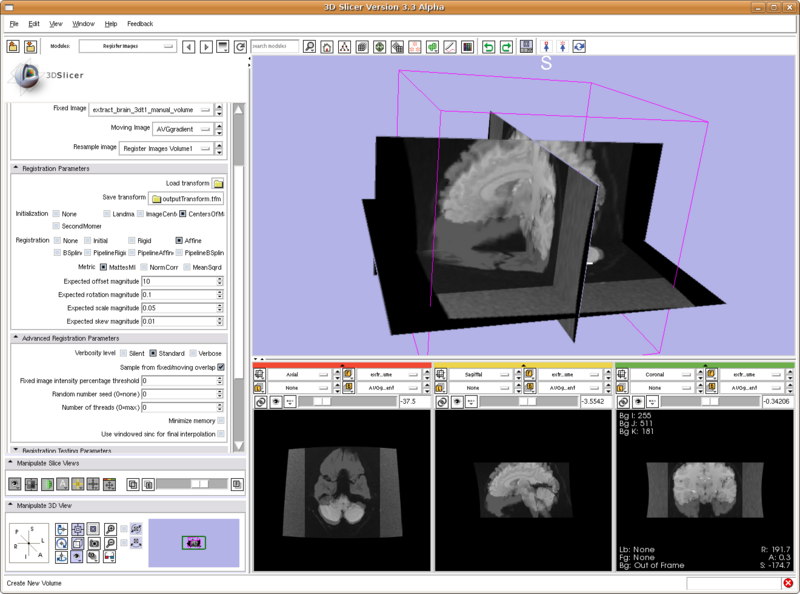Open the Modules dropdown showing Register Images
Screen dimensions: 800x594
tap(130, 45)
